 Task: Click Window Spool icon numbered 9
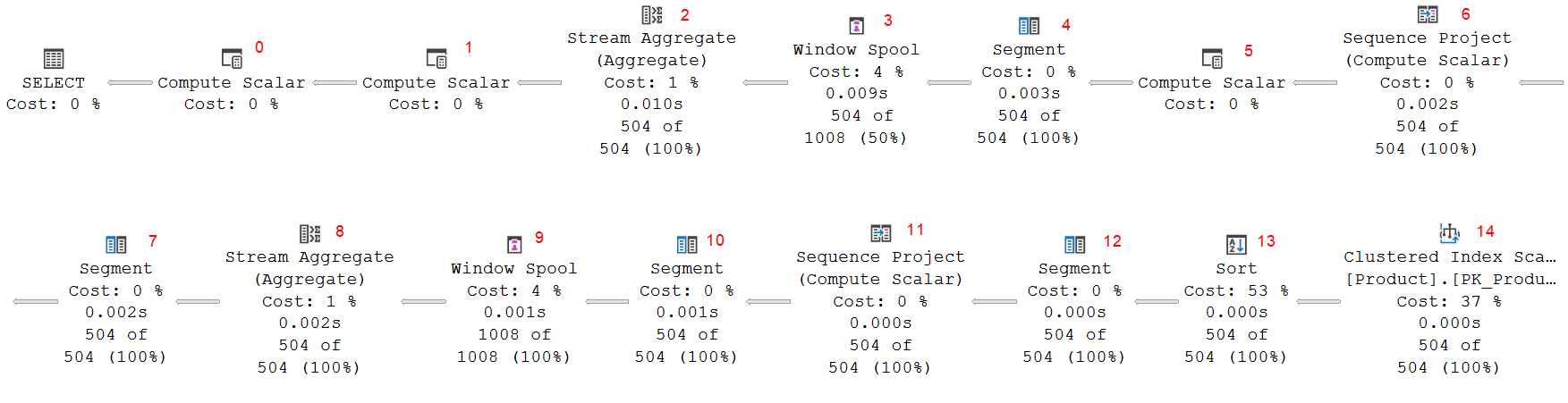click(x=514, y=245)
